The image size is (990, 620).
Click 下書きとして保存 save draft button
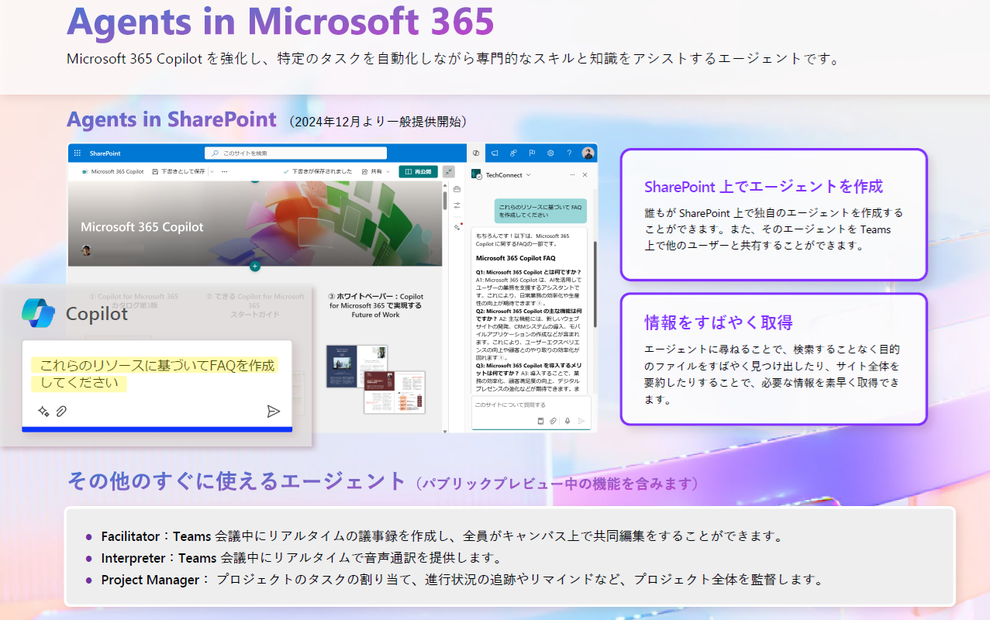pos(179,172)
